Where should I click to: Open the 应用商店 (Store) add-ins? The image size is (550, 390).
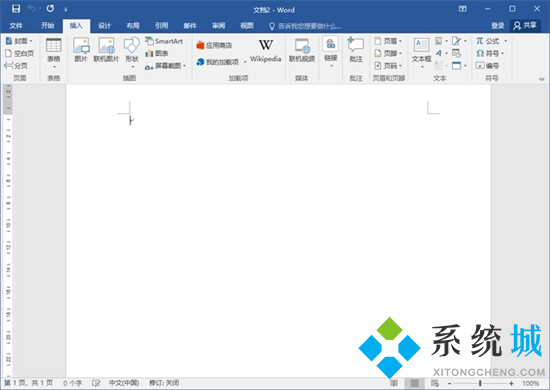[214, 45]
